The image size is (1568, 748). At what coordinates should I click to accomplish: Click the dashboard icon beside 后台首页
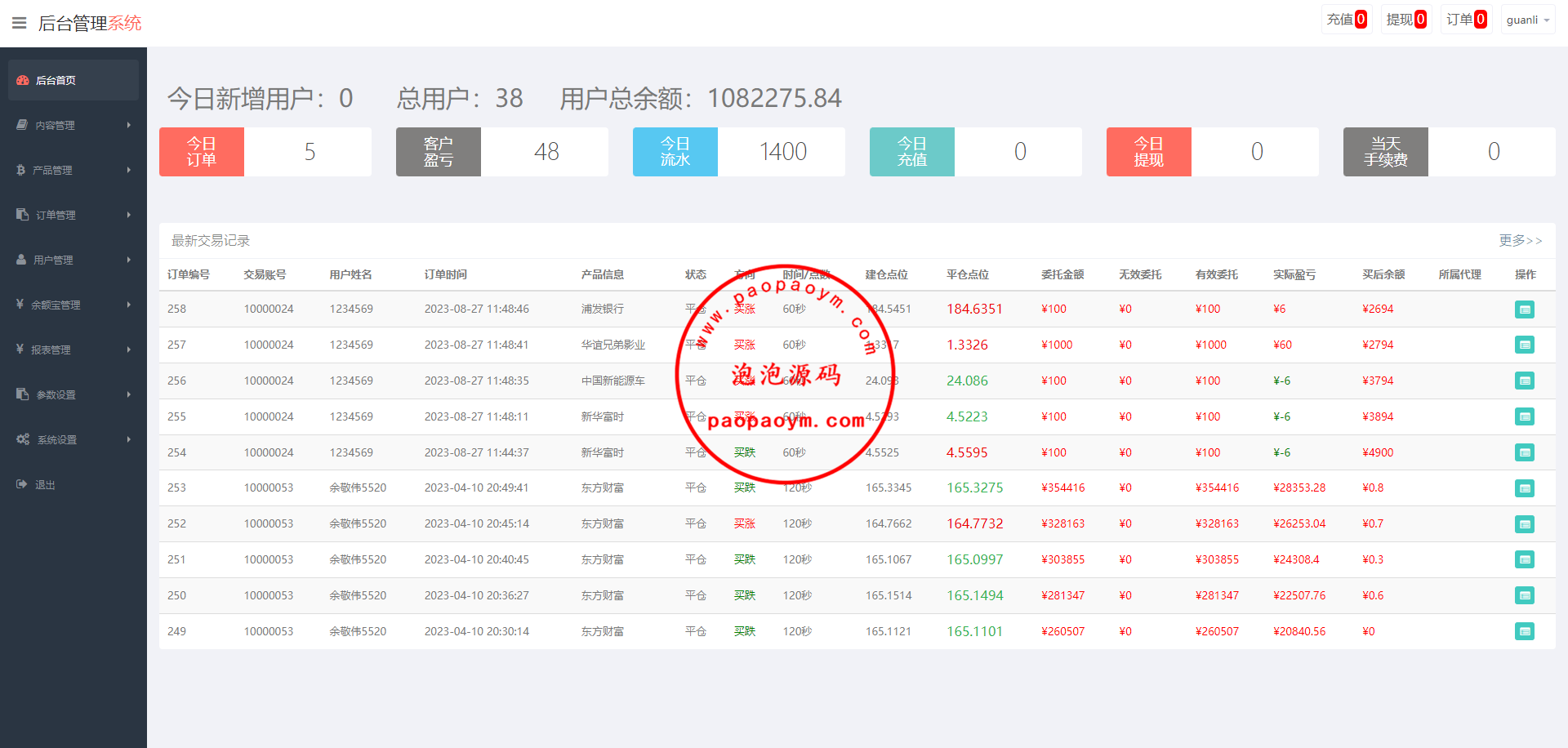point(23,80)
